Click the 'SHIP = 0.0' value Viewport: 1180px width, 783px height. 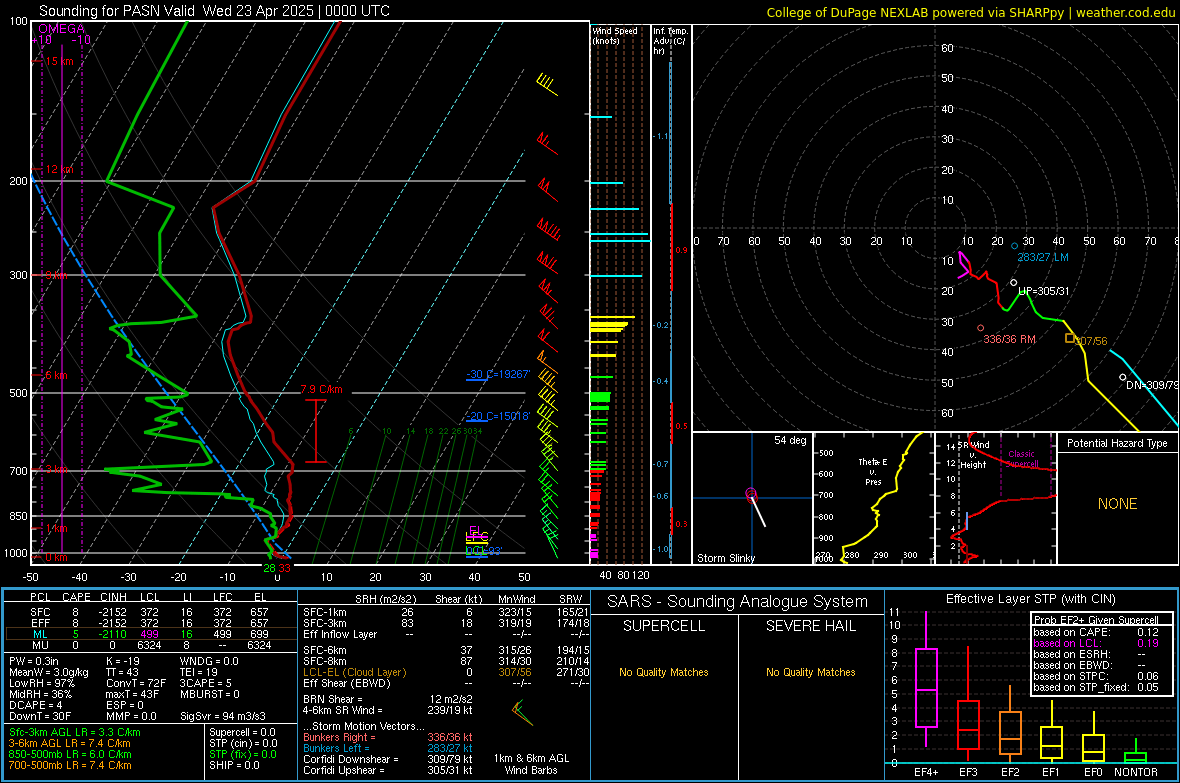click(234, 765)
